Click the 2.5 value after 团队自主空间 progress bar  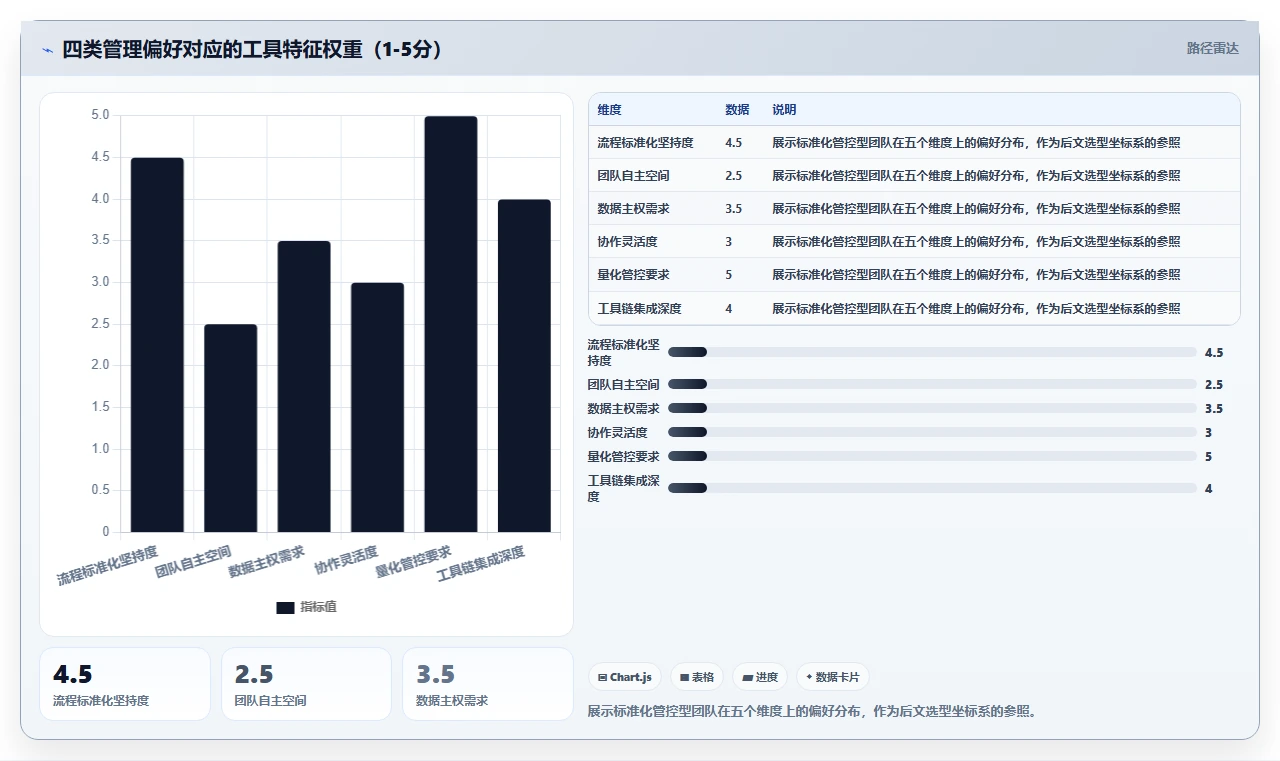[x=1214, y=384]
